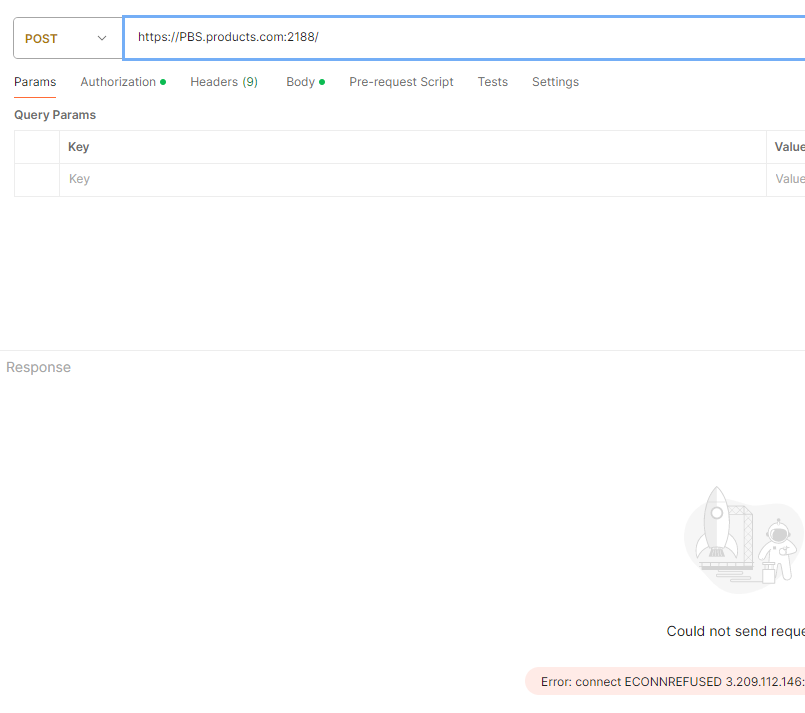Click the empty Value field in Query Params
Viewport: 805px width, 713px height.
click(786, 180)
